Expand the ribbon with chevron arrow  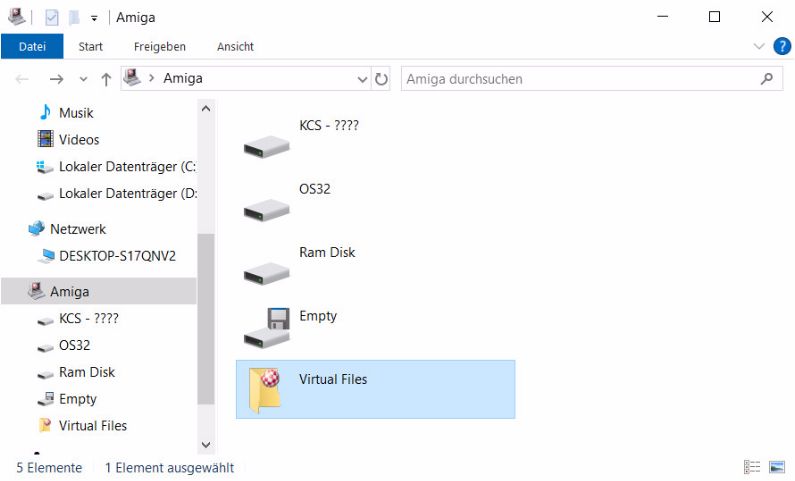[x=759, y=47]
